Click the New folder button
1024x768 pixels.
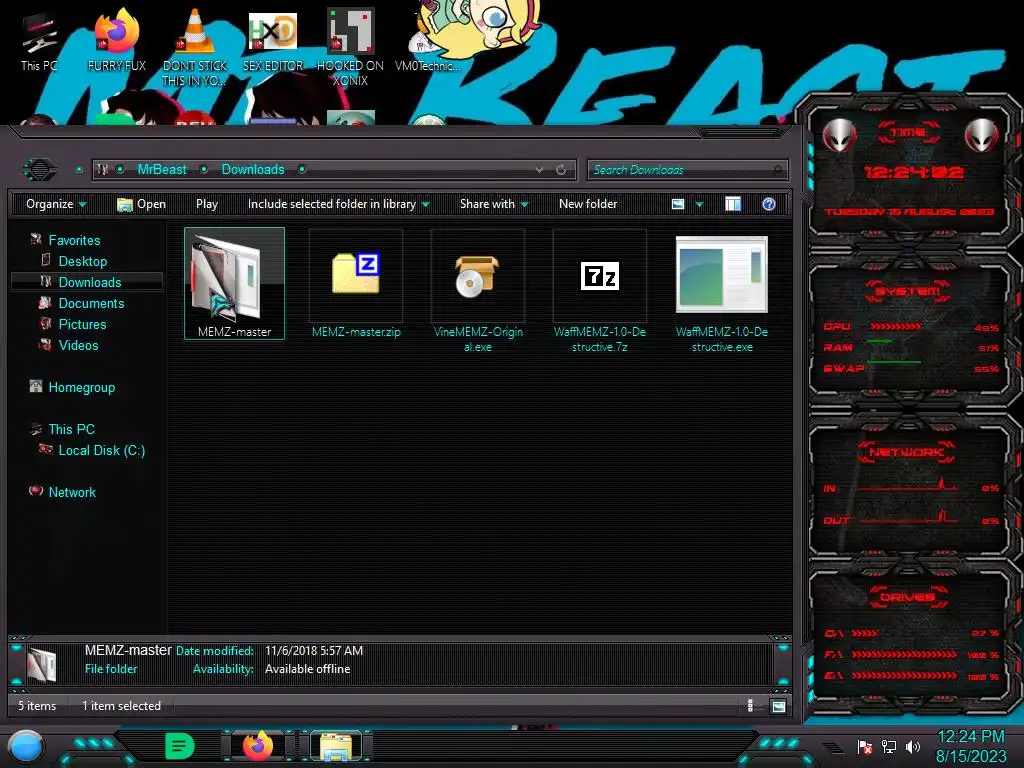click(x=588, y=204)
